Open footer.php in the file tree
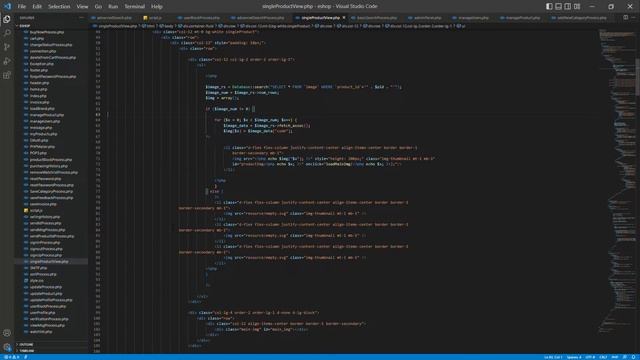Viewport: 640px width, 360px height. click(39, 70)
